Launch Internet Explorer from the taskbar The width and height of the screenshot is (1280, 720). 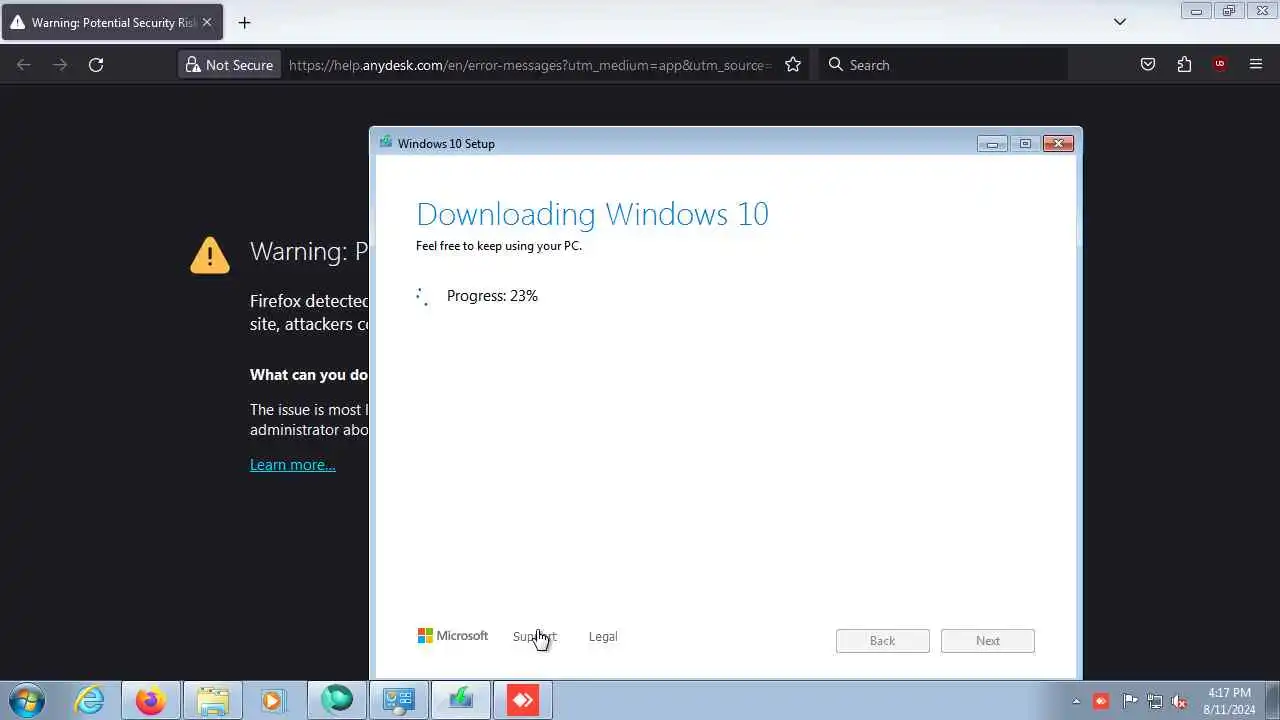click(x=90, y=700)
